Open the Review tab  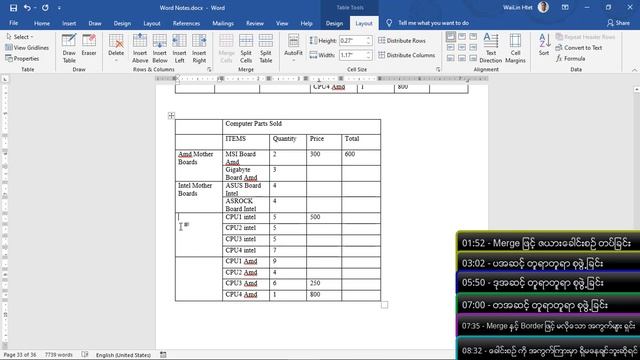[255, 23]
